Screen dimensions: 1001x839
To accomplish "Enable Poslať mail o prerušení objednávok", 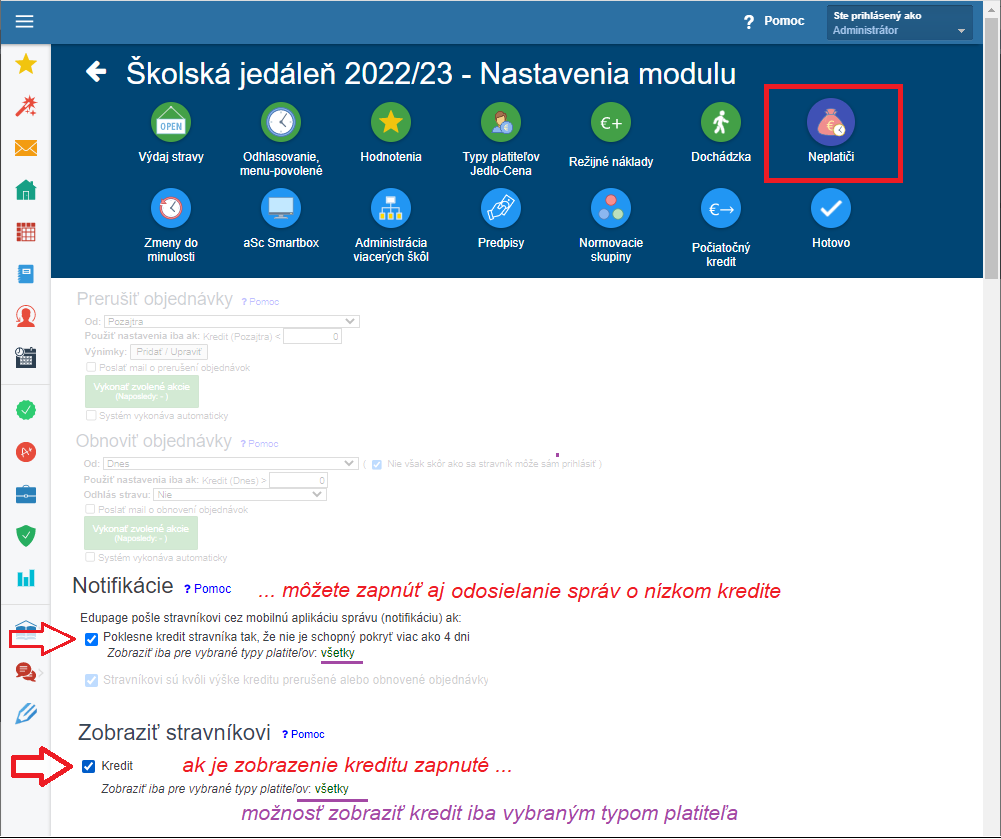I will click(91, 367).
